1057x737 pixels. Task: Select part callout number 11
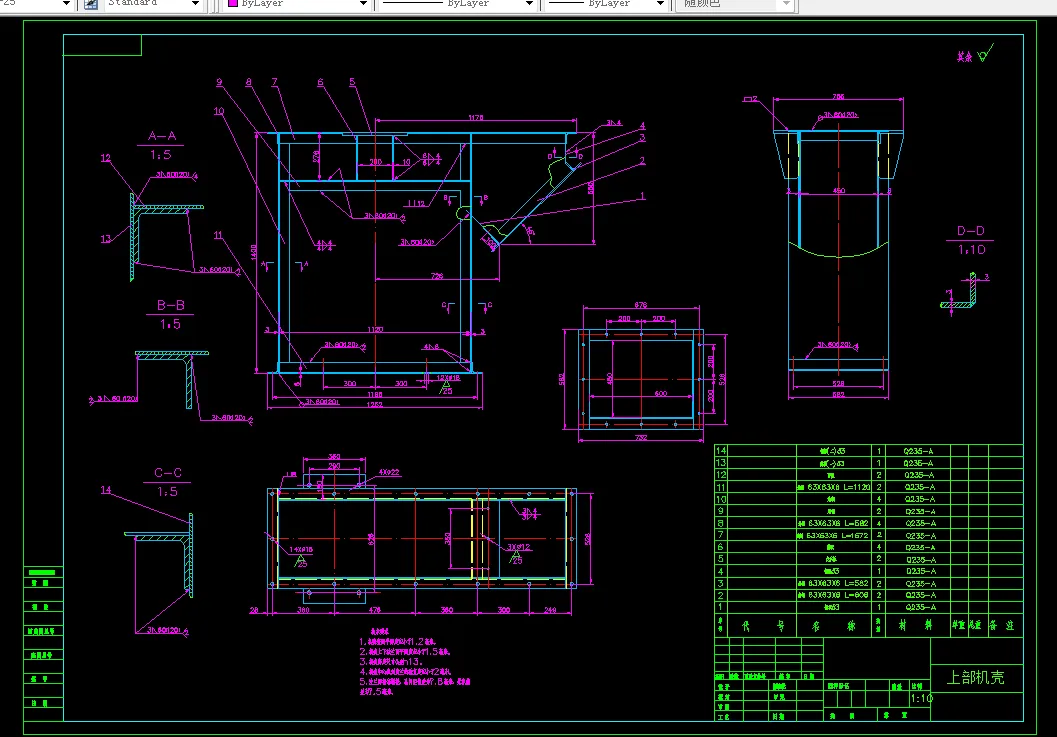218,235
